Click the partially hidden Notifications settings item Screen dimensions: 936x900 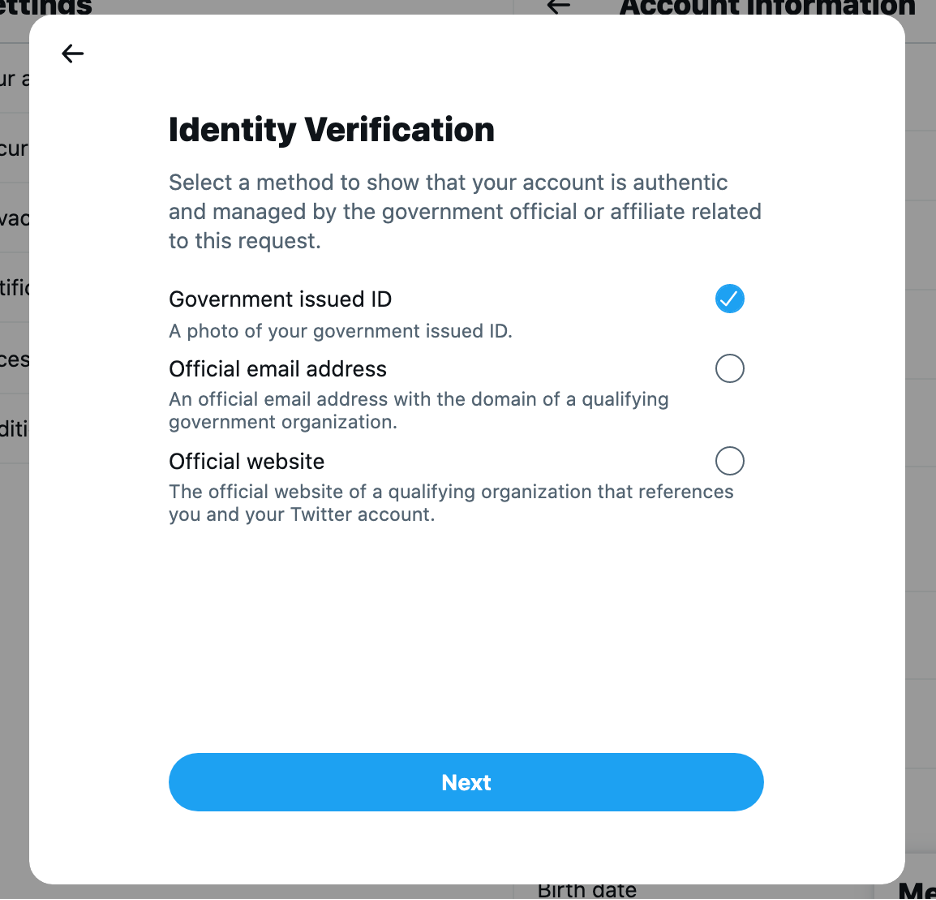(x=14, y=288)
